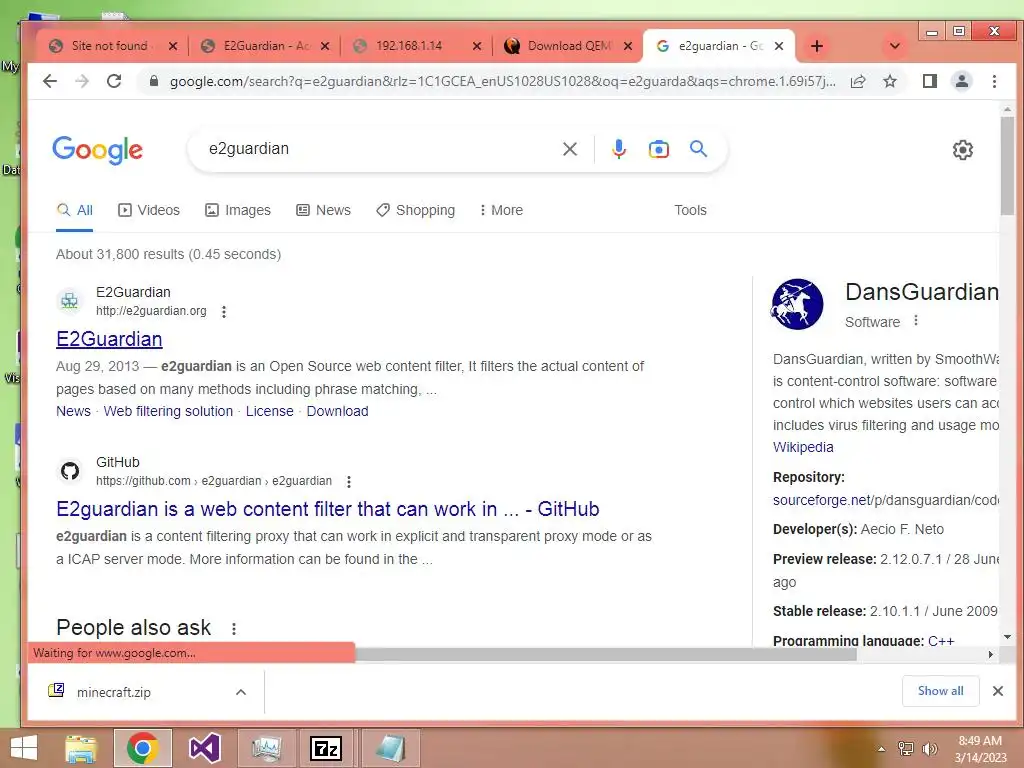1024x768 pixels.
Task: Select the Shopping search filter
Action: pos(415,210)
